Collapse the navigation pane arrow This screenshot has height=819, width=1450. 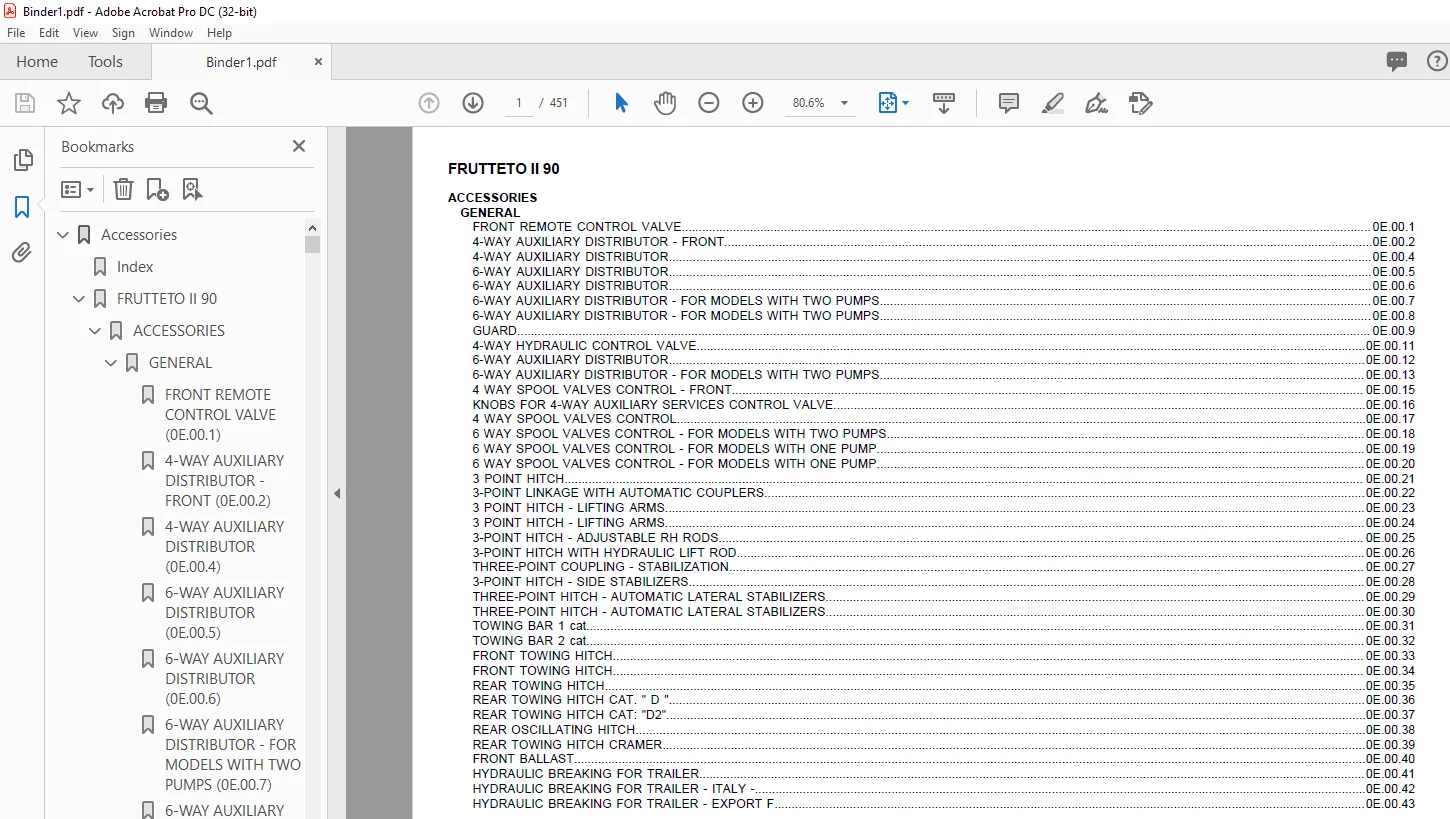(337, 493)
